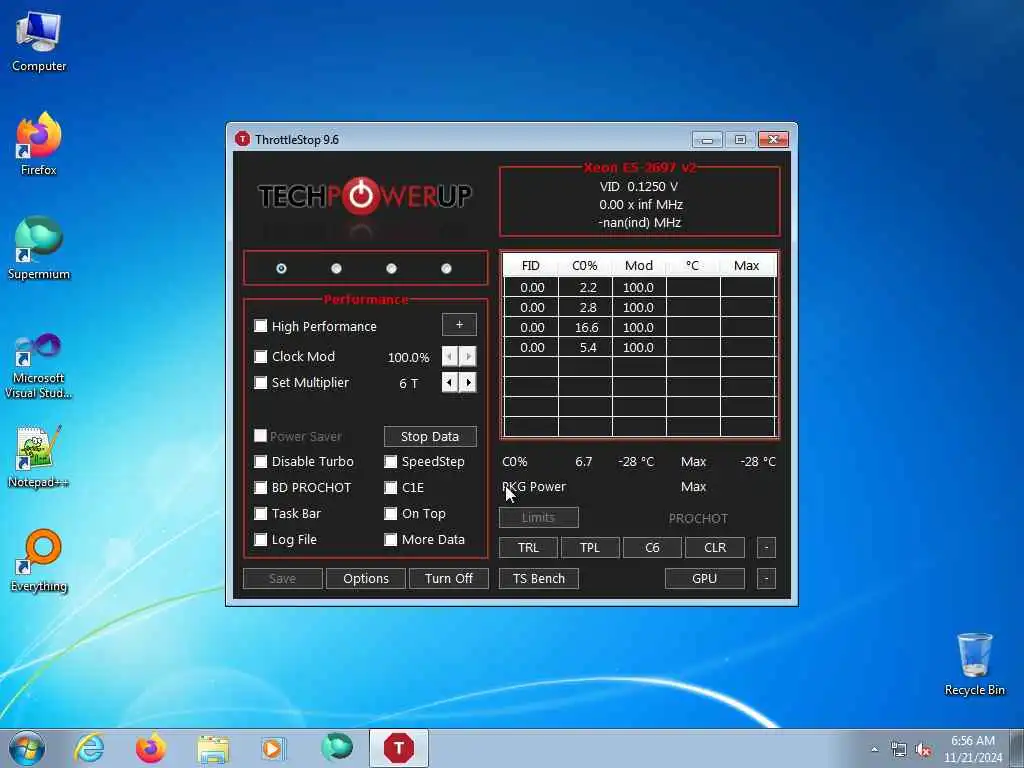Click the °C column header
This screenshot has height=768, width=1024.
692,265
